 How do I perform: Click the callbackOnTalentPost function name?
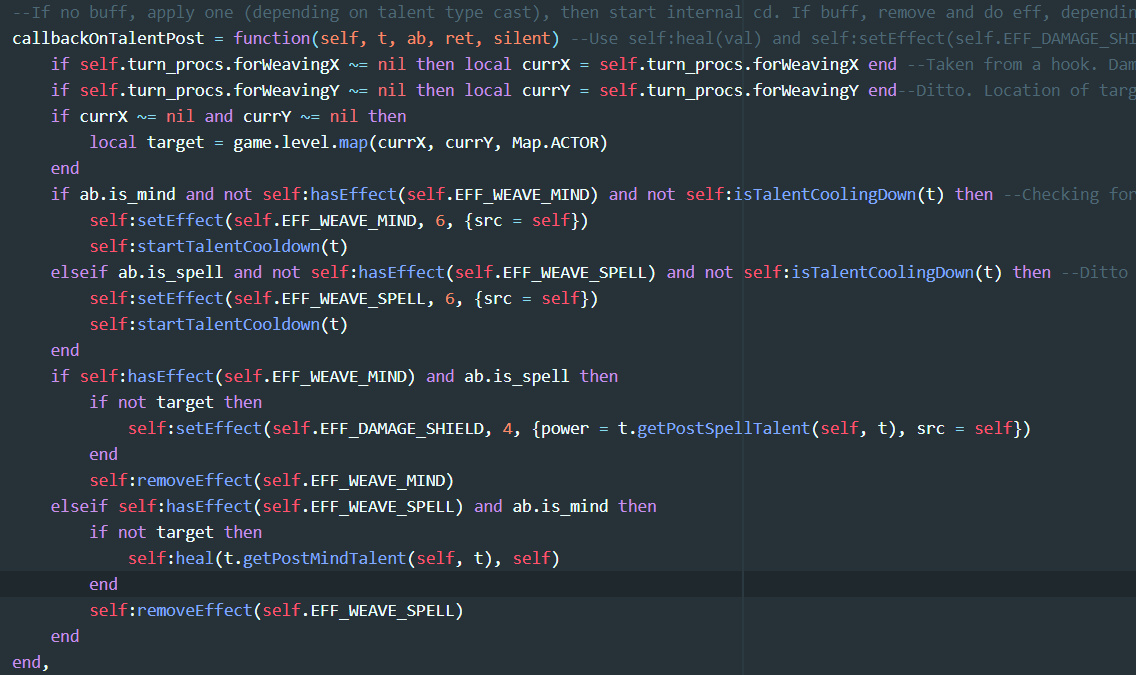tap(109, 38)
